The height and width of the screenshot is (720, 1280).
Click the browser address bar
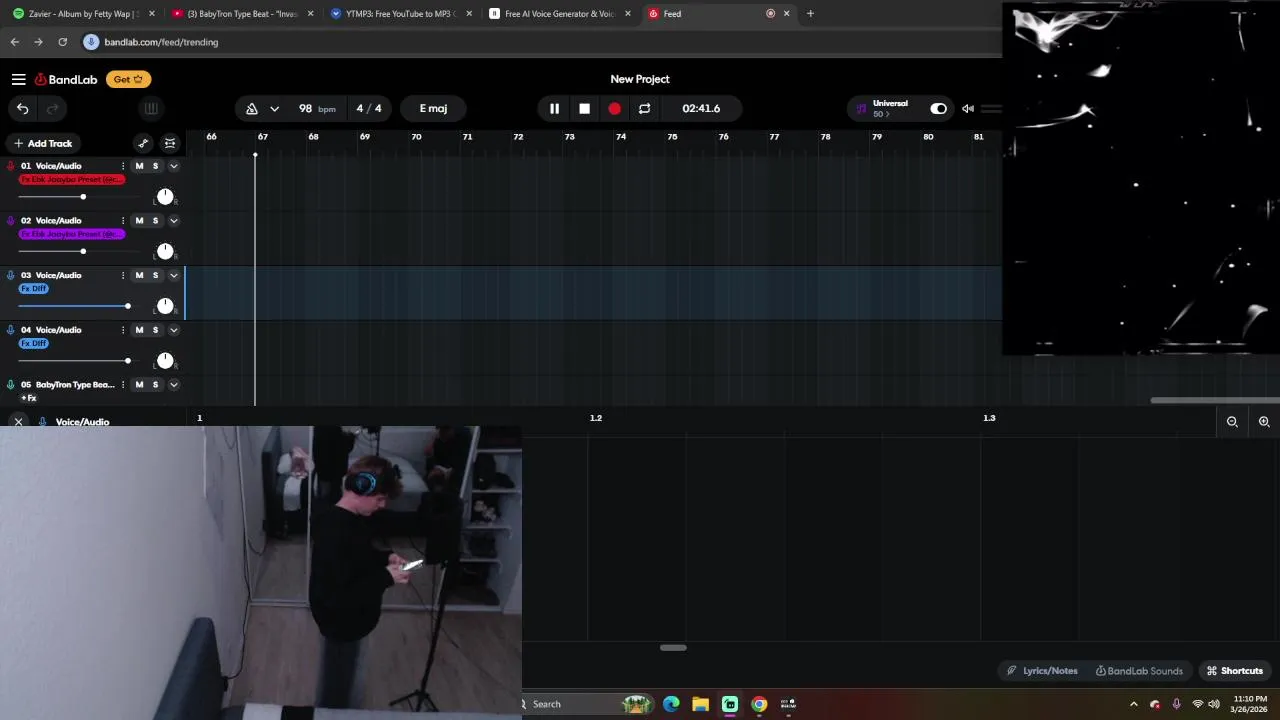click(x=540, y=42)
